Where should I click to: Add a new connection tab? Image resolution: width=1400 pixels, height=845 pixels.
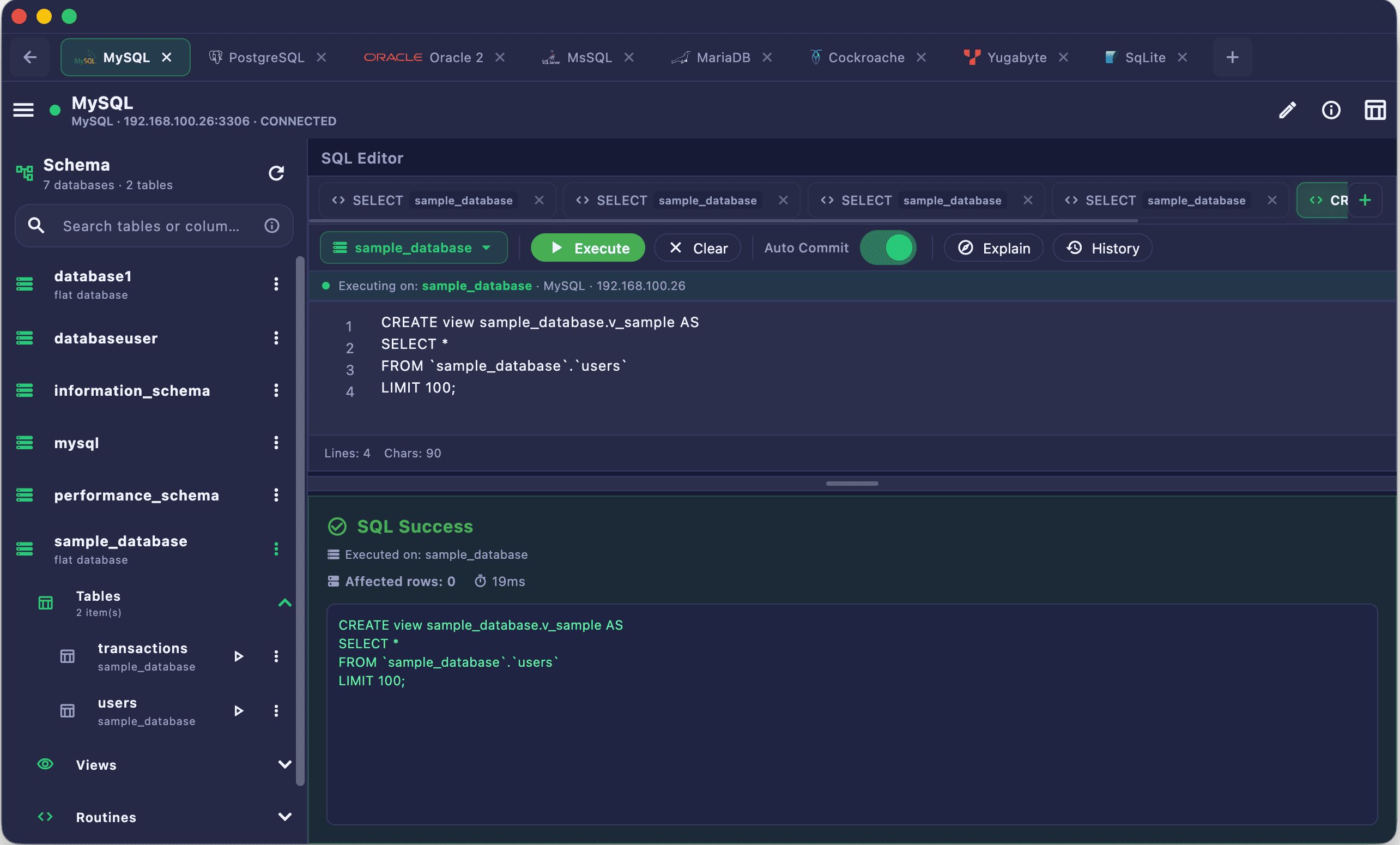click(1232, 57)
